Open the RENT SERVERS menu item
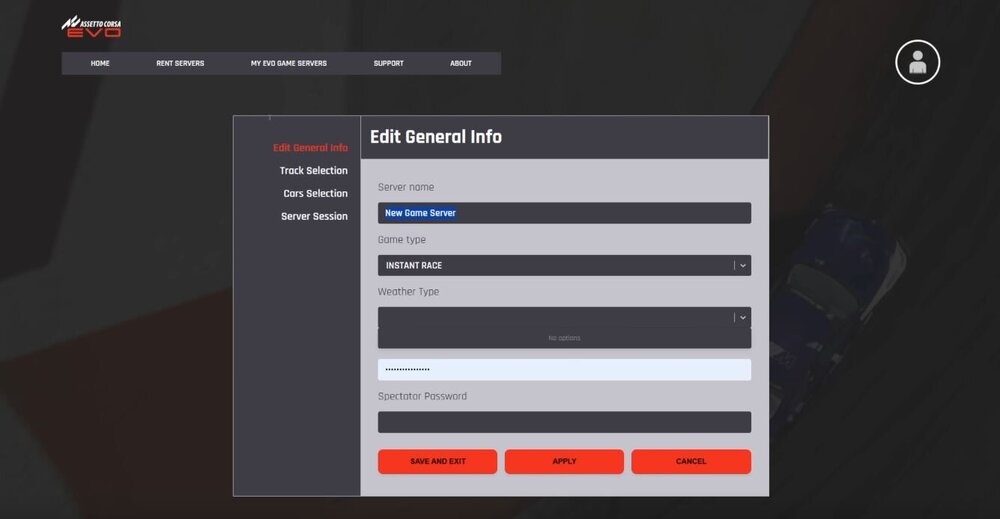 tap(180, 63)
